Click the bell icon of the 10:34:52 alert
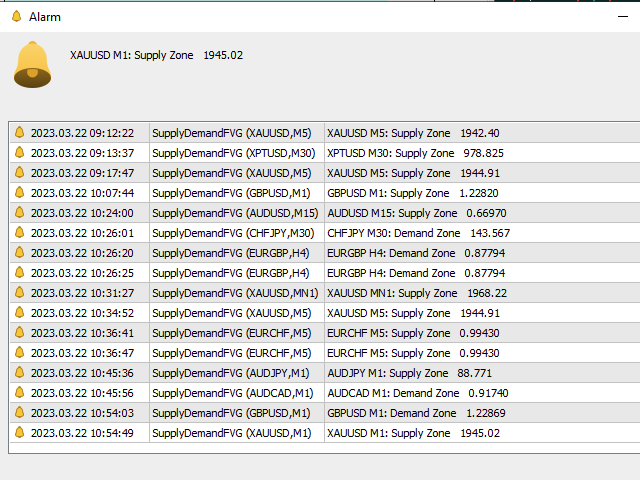640x480 pixels. (x=19, y=313)
